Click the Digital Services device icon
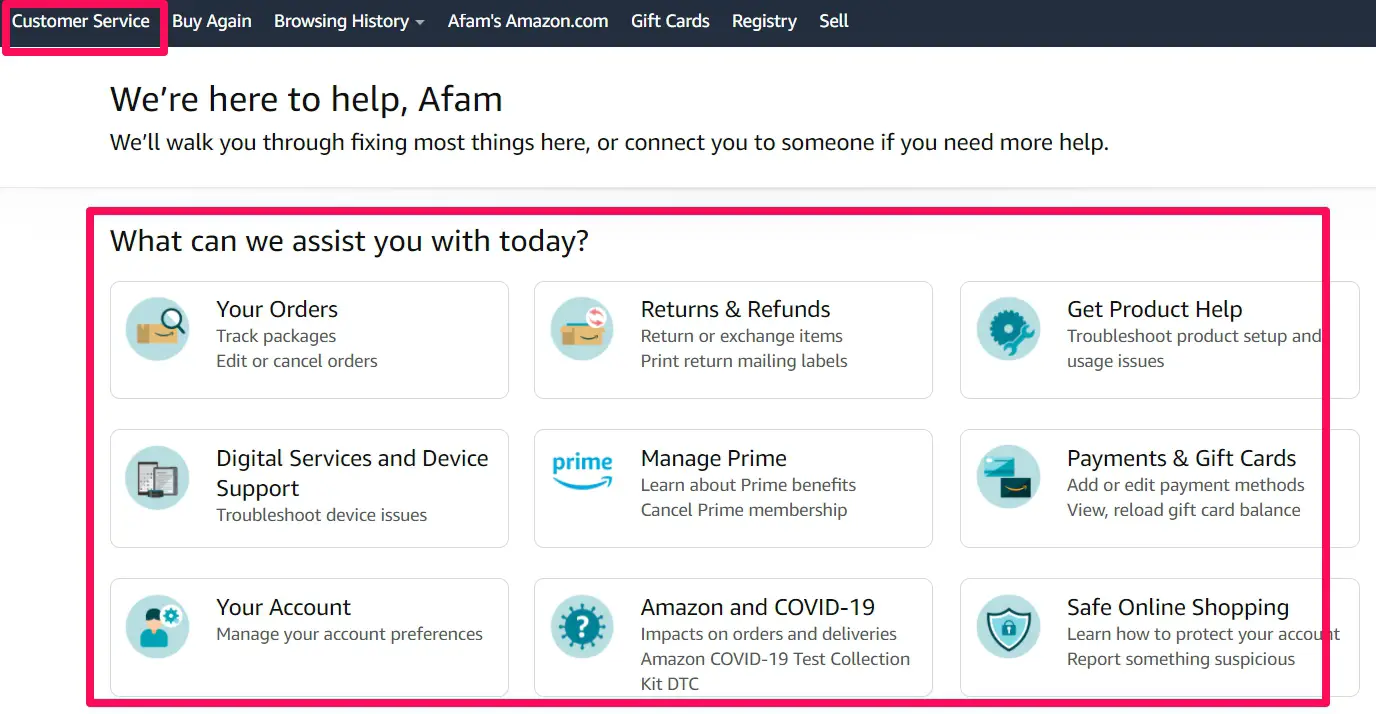The image size is (1376, 714). coord(157,478)
